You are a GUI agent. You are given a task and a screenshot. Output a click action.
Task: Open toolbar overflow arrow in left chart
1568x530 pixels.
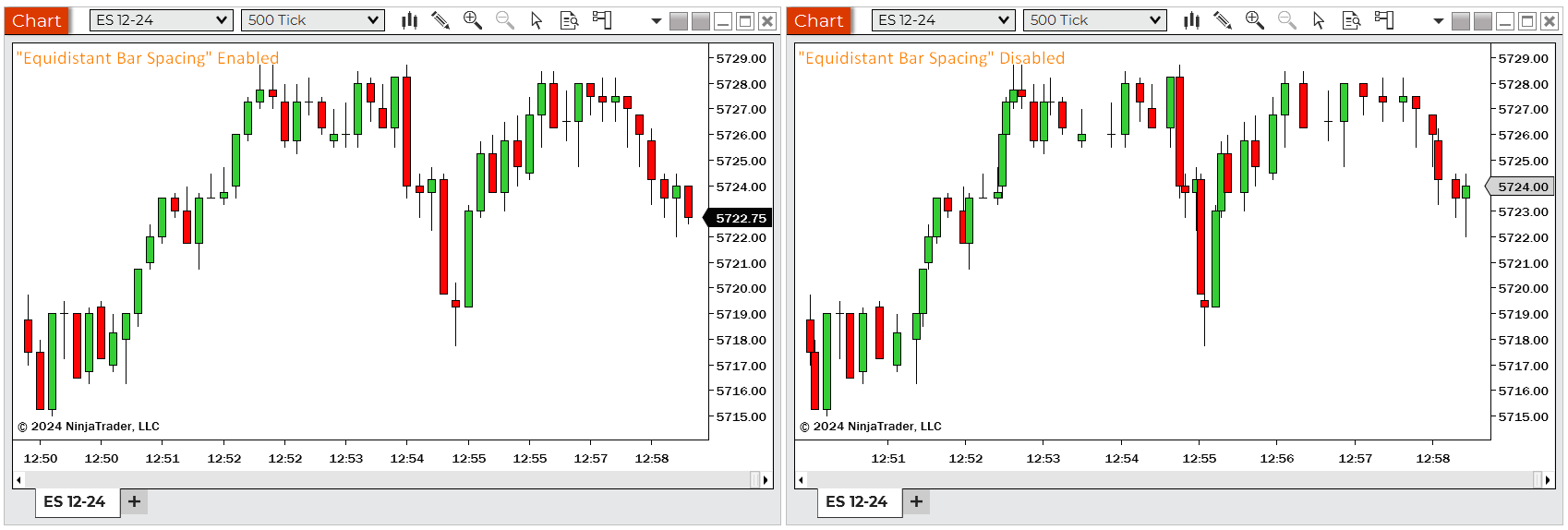coord(657,21)
